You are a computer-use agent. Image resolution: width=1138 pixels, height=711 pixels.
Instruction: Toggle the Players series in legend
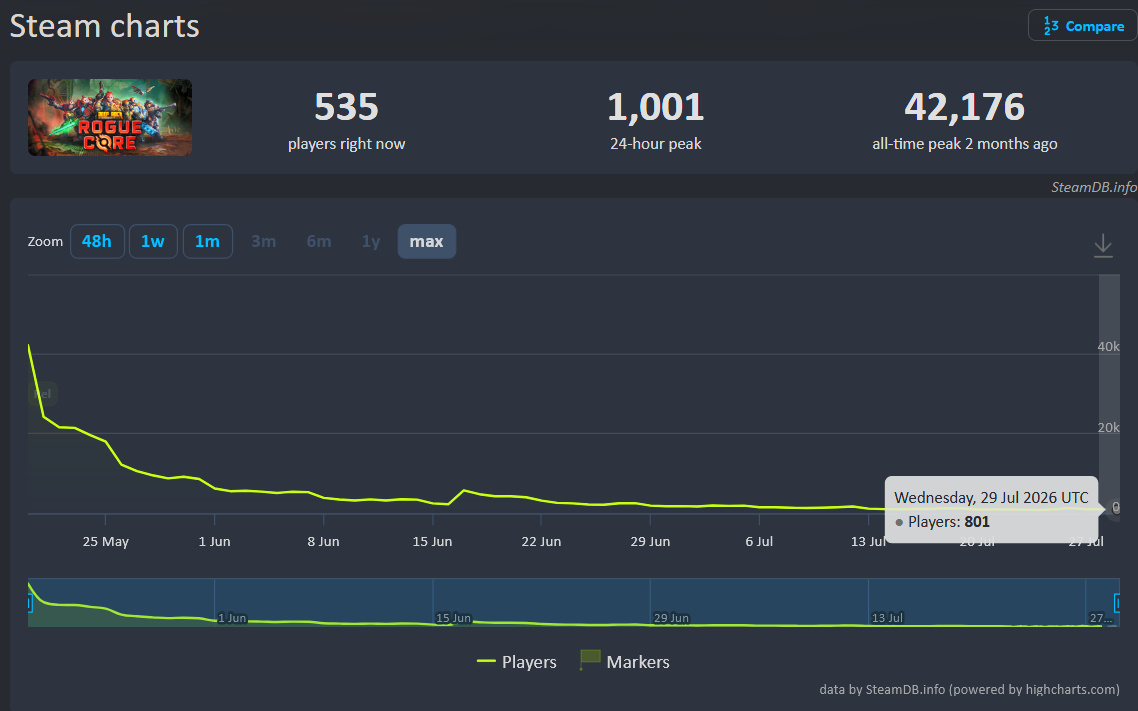point(517,662)
